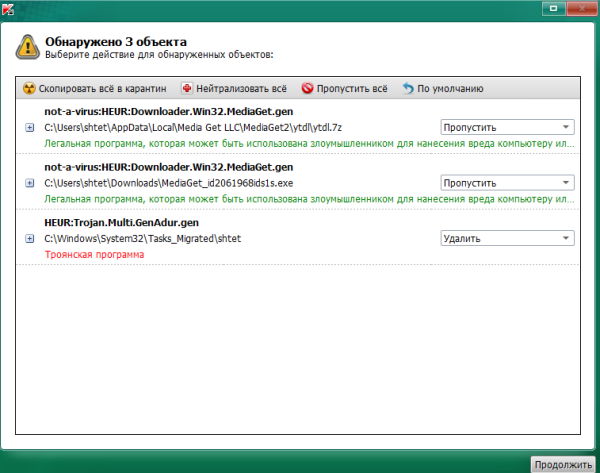Expand details for MediaGet_id2061968ids1s.exe entry
The image size is (600, 473).
pos(29,183)
